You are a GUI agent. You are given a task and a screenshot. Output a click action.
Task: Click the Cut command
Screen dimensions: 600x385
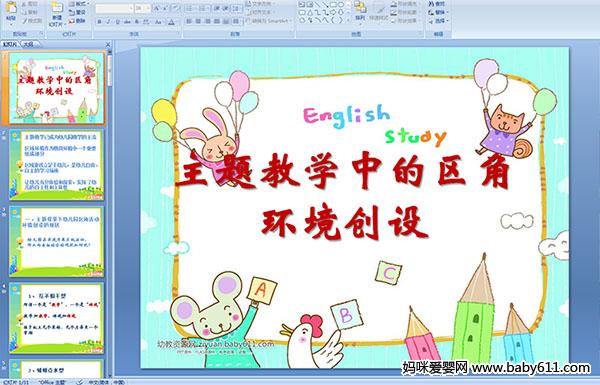tap(30, 4)
